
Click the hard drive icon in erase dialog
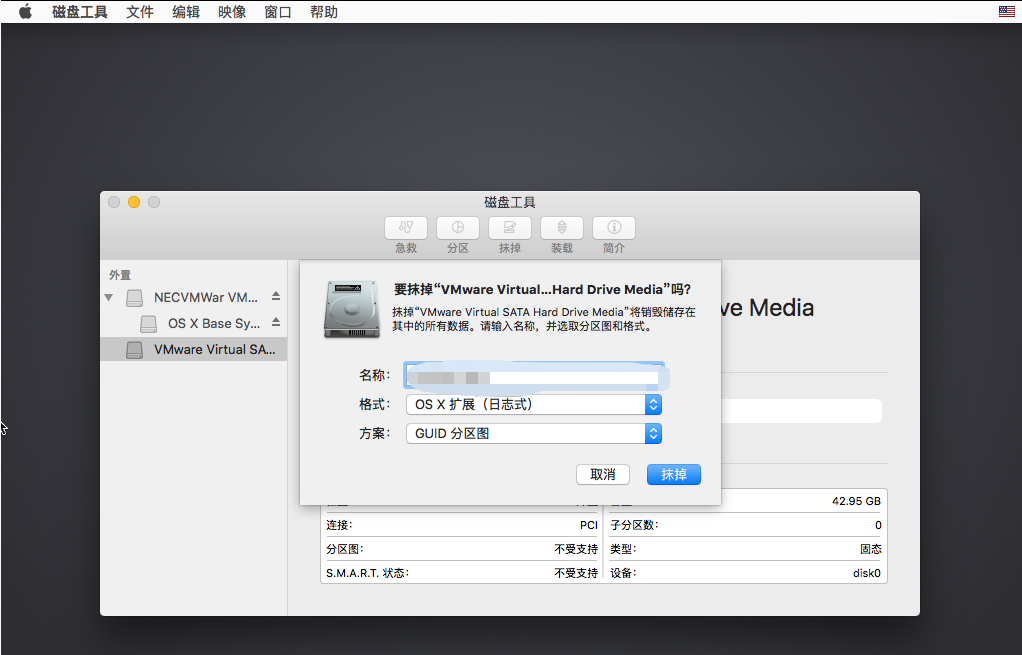pos(352,309)
